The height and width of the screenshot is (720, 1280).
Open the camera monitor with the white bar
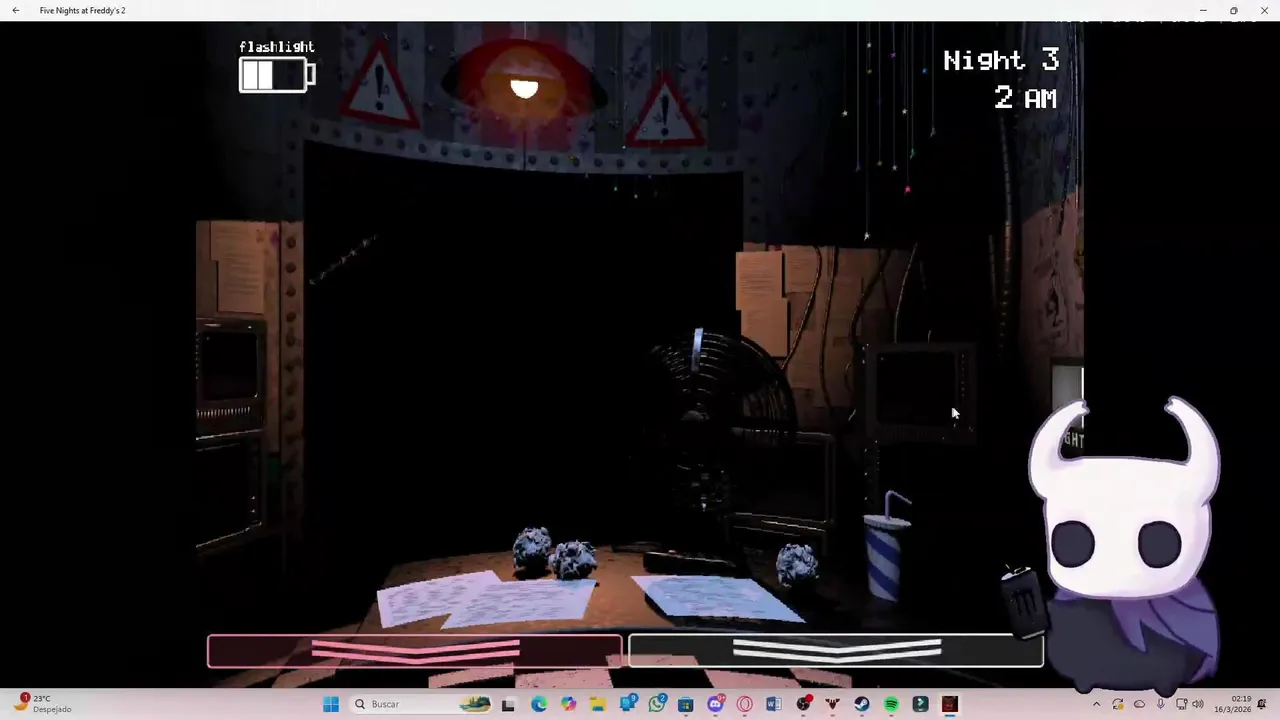coord(836,651)
